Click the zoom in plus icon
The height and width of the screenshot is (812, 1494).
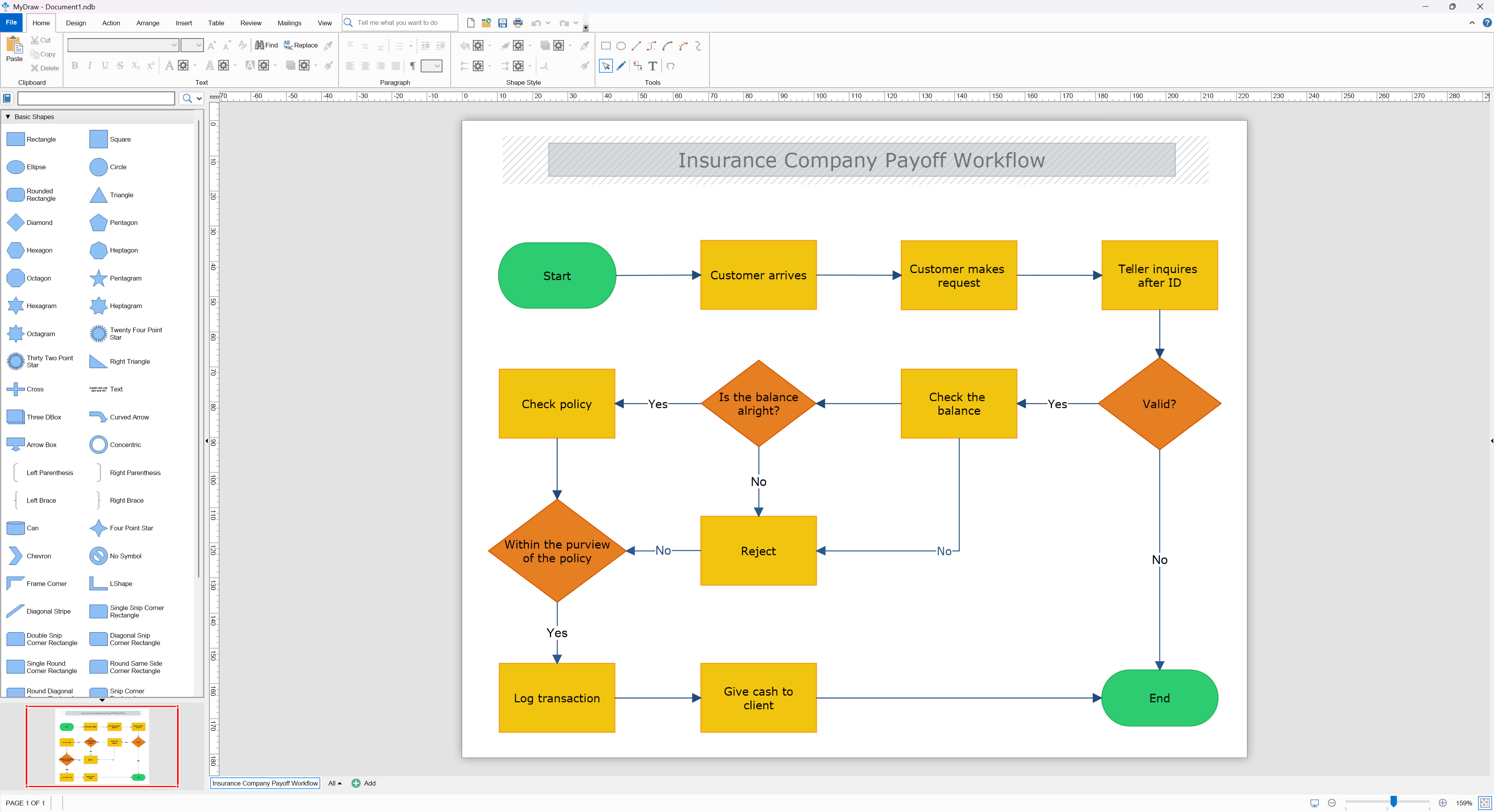[x=1442, y=803]
